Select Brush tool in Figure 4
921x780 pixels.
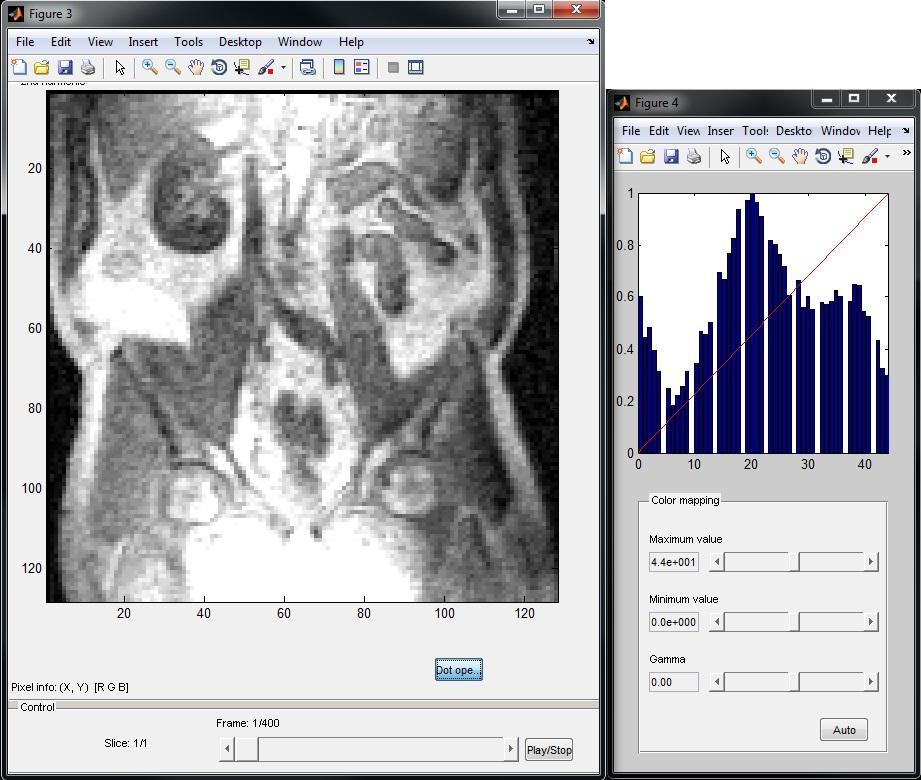[x=870, y=156]
